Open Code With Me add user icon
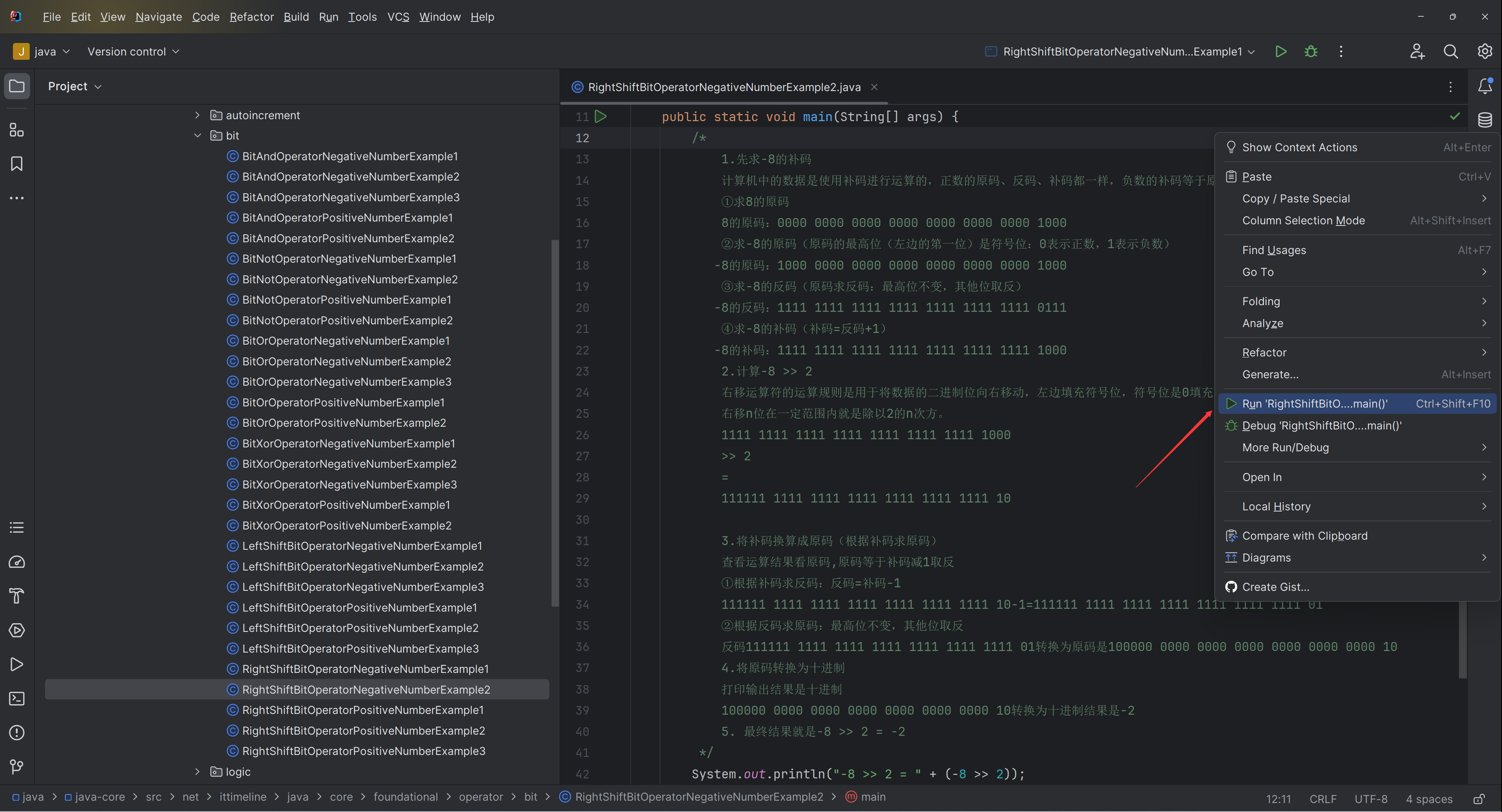This screenshot has height=812, width=1502. (x=1418, y=51)
